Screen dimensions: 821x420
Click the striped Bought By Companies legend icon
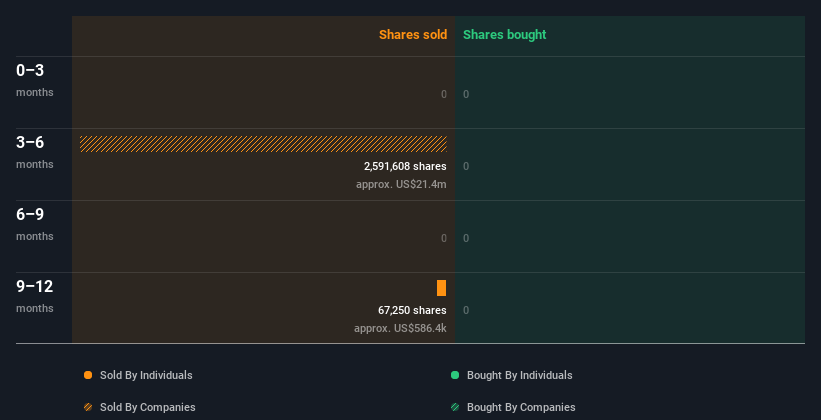click(x=455, y=407)
